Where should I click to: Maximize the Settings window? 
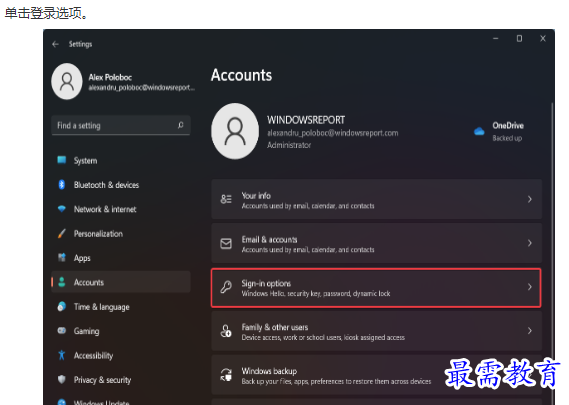pos(519,38)
